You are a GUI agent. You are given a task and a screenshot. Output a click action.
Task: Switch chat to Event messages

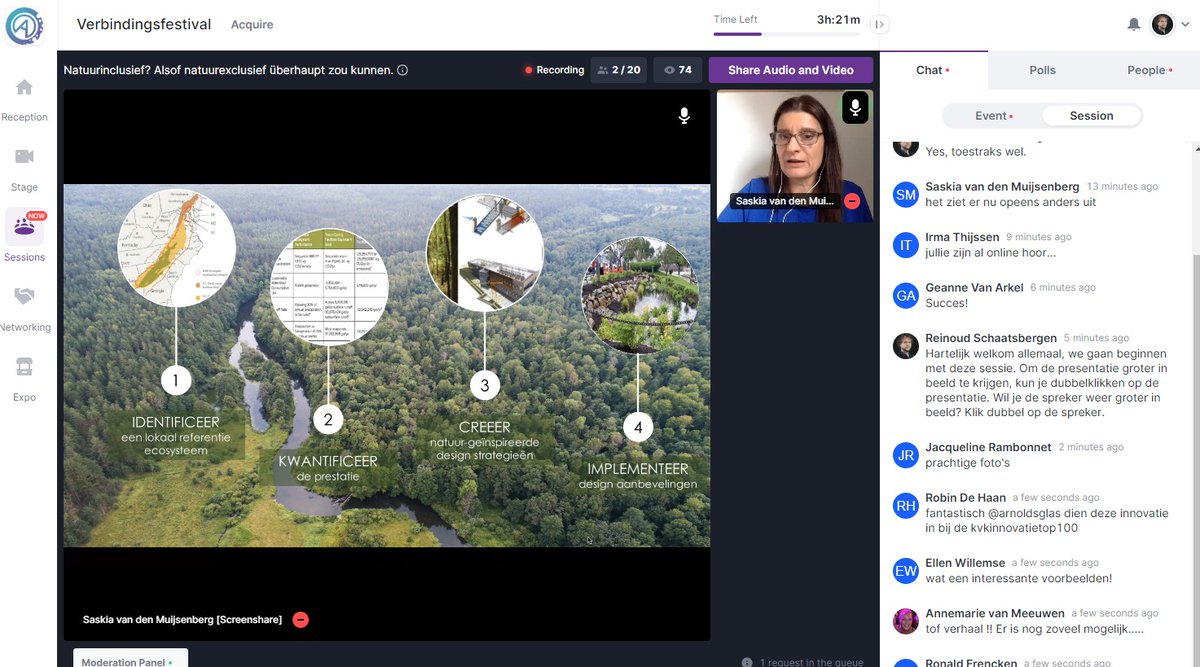tap(990, 115)
